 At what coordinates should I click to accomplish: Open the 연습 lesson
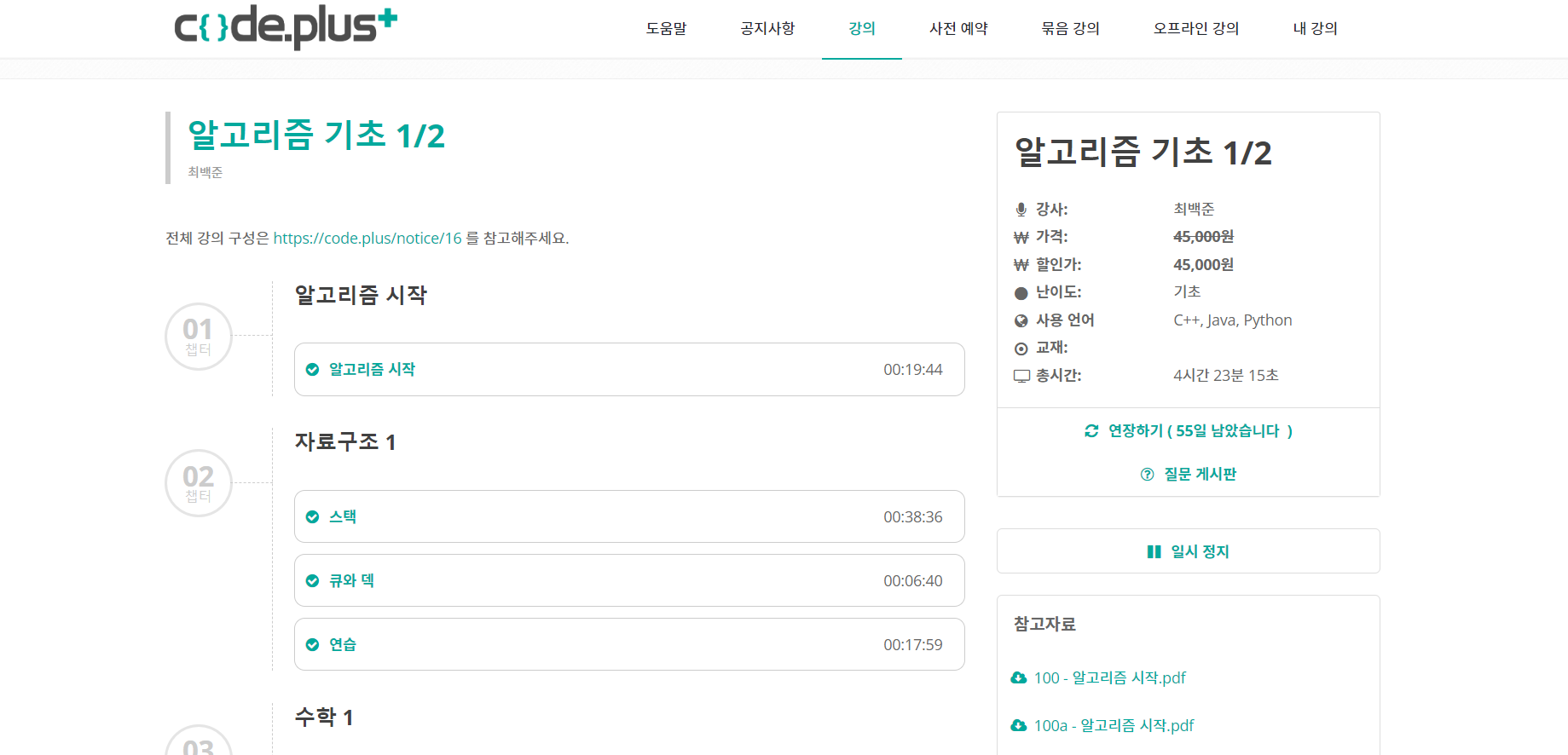[x=629, y=645]
